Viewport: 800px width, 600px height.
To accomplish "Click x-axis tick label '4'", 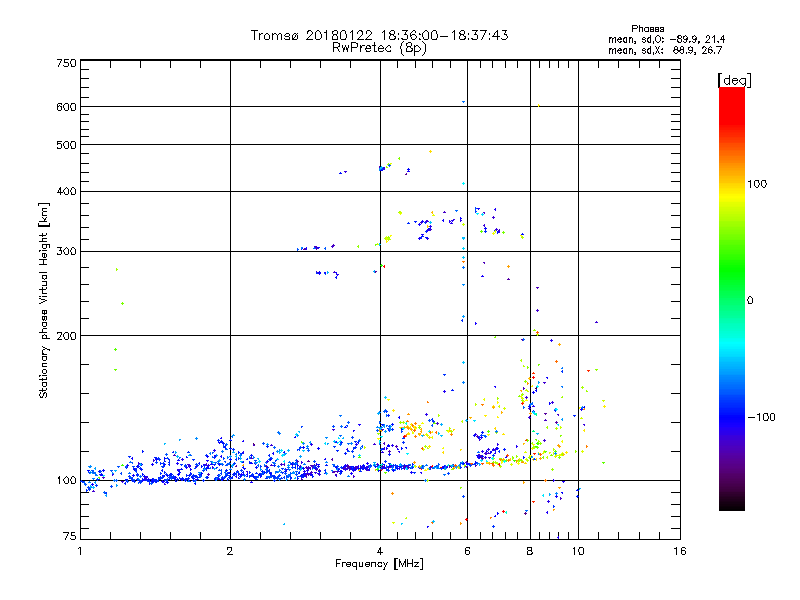I will tap(380, 551).
